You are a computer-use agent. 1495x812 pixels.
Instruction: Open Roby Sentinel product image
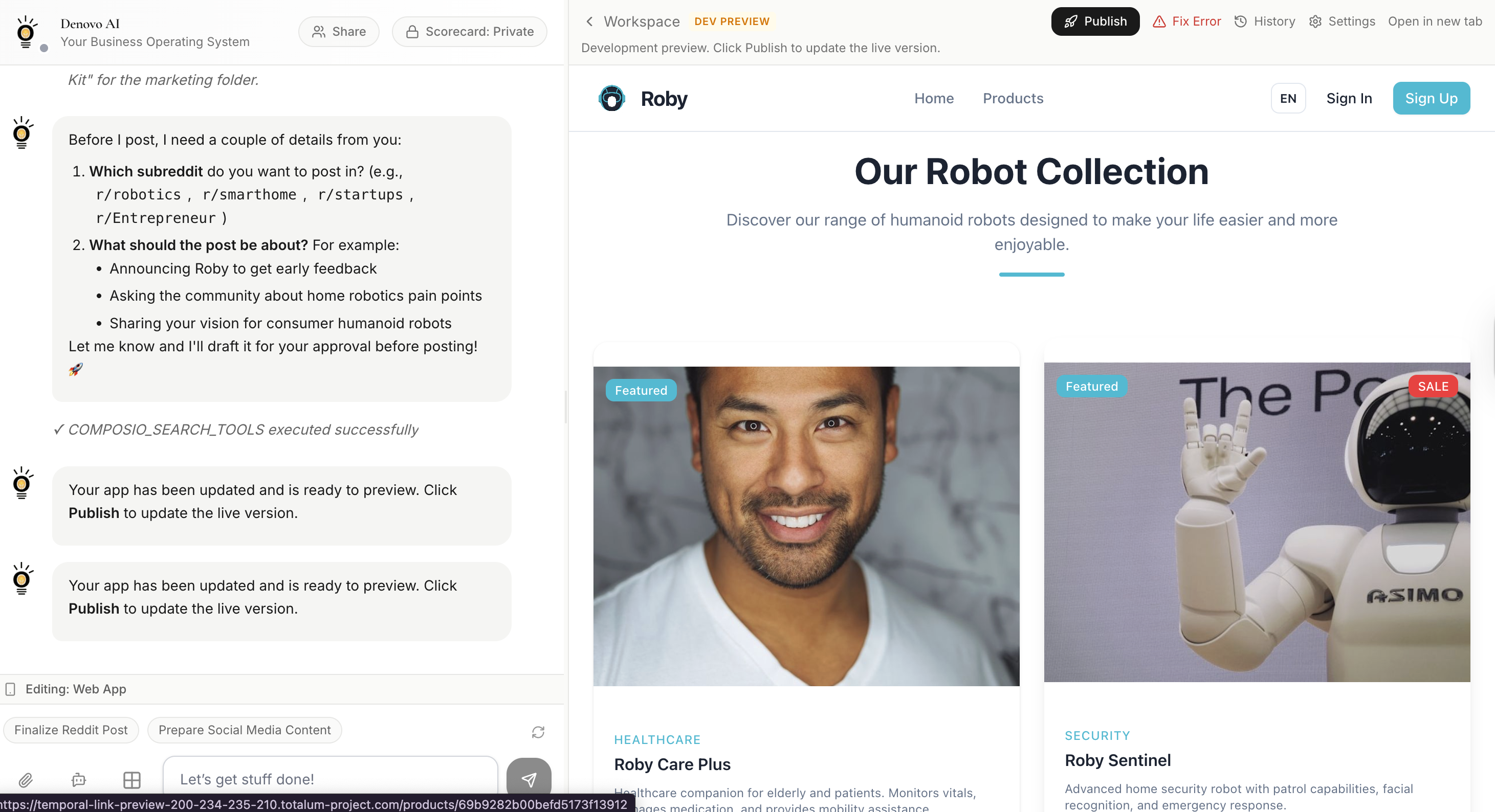click(1257, 522)
